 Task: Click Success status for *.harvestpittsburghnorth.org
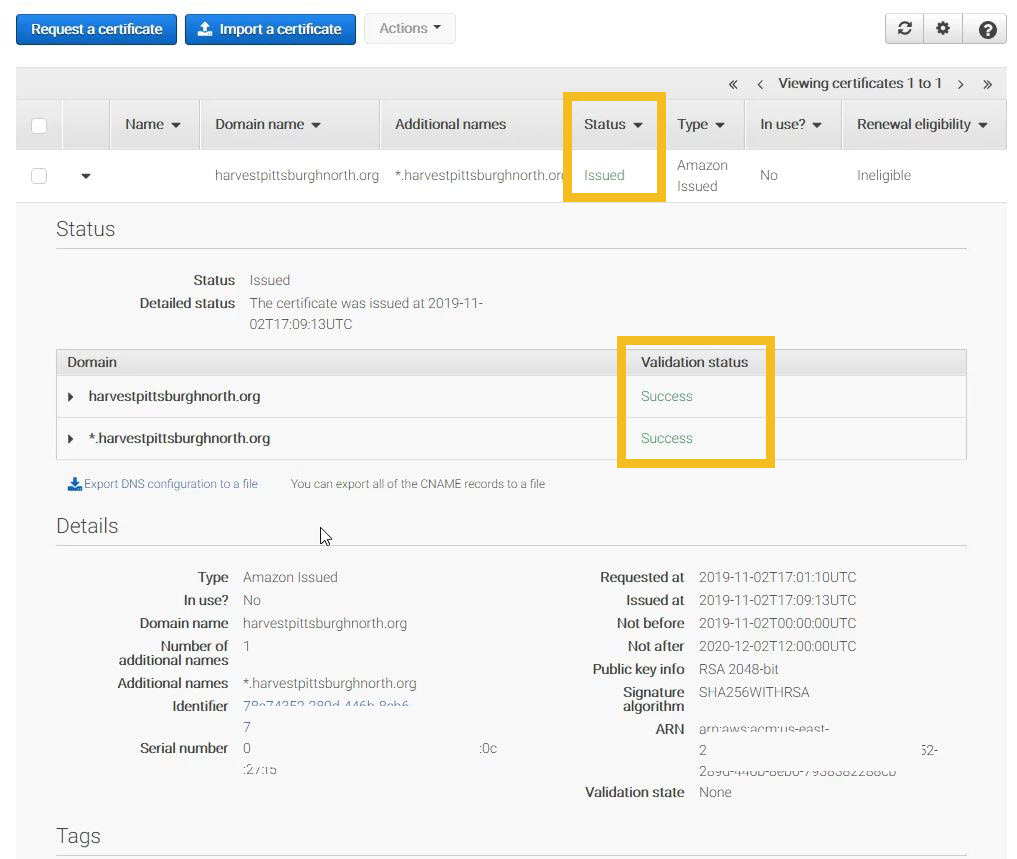[667, 439]
